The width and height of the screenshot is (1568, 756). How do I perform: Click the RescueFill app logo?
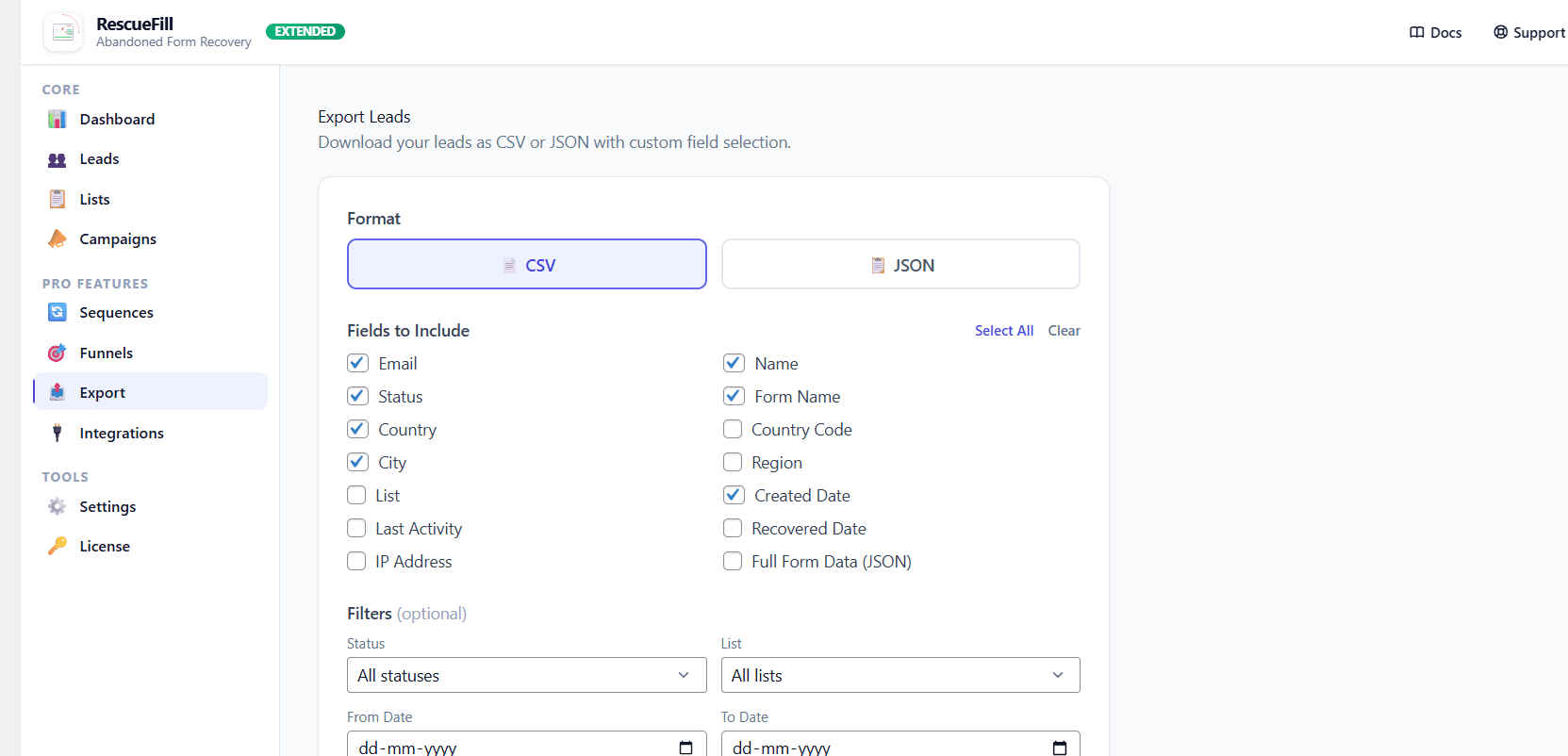pos(62,31)
